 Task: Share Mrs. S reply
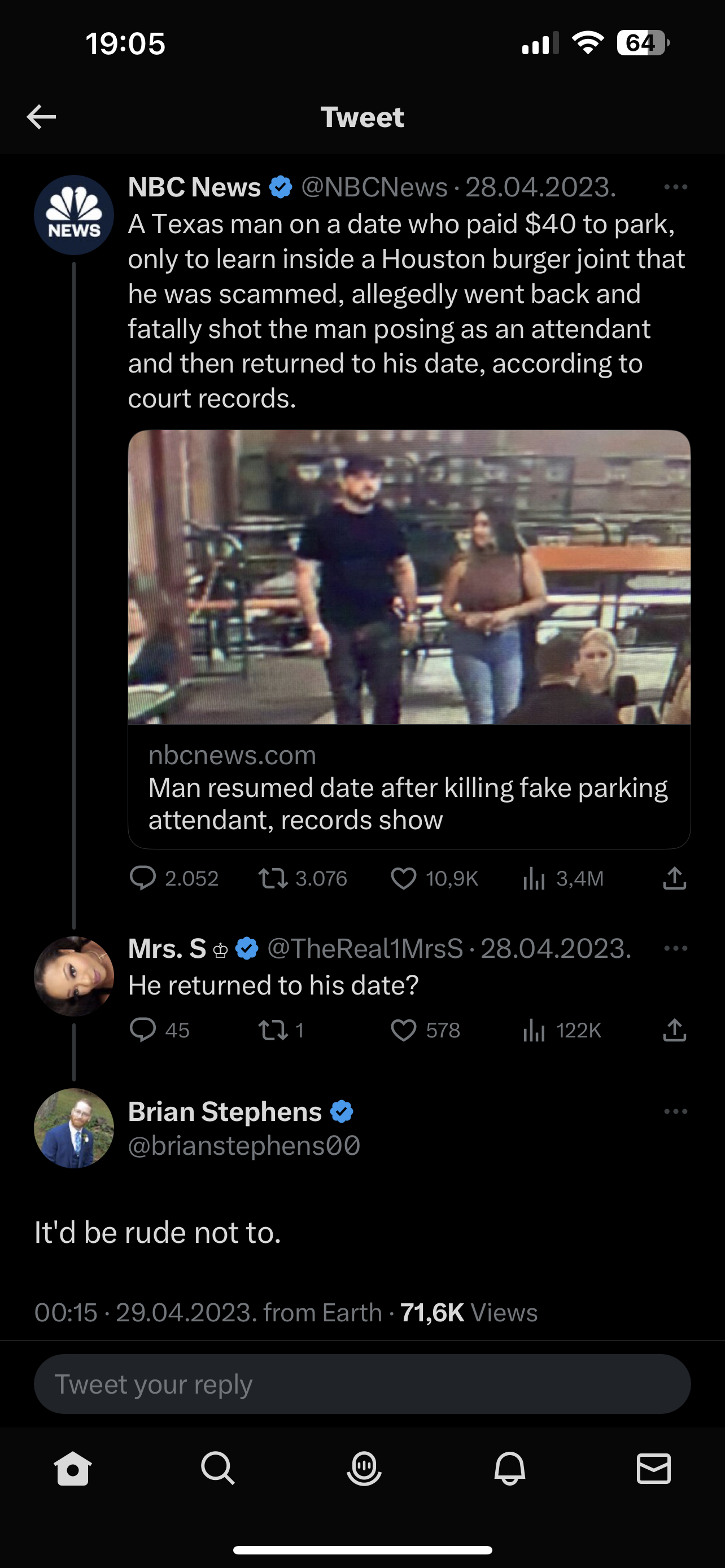675,1030
